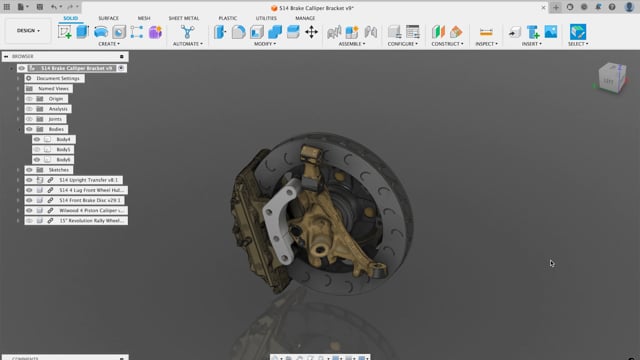The height and width of the screenshot is (360, 640).
Task: Create a New Component
Action: tap(352, 32)
